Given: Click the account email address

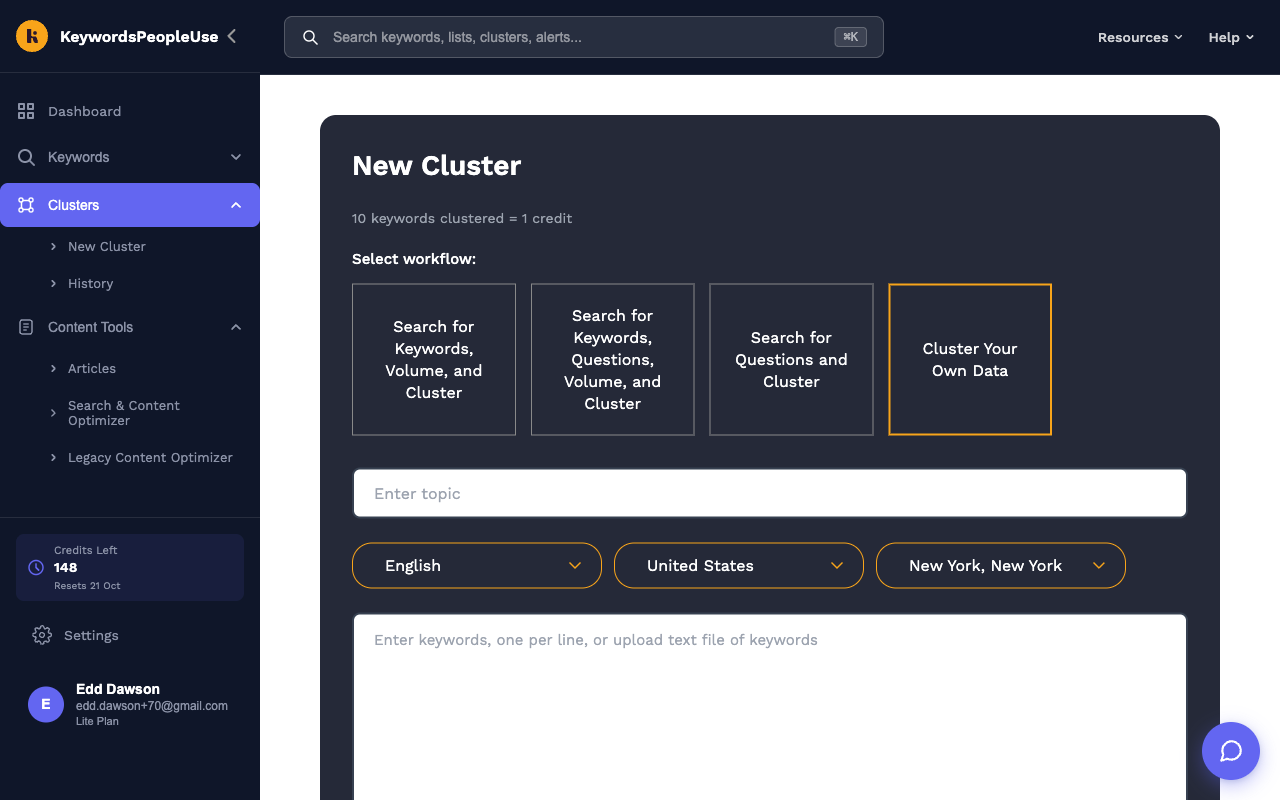Looking at the screenshot, I should [x=152, y=706].
